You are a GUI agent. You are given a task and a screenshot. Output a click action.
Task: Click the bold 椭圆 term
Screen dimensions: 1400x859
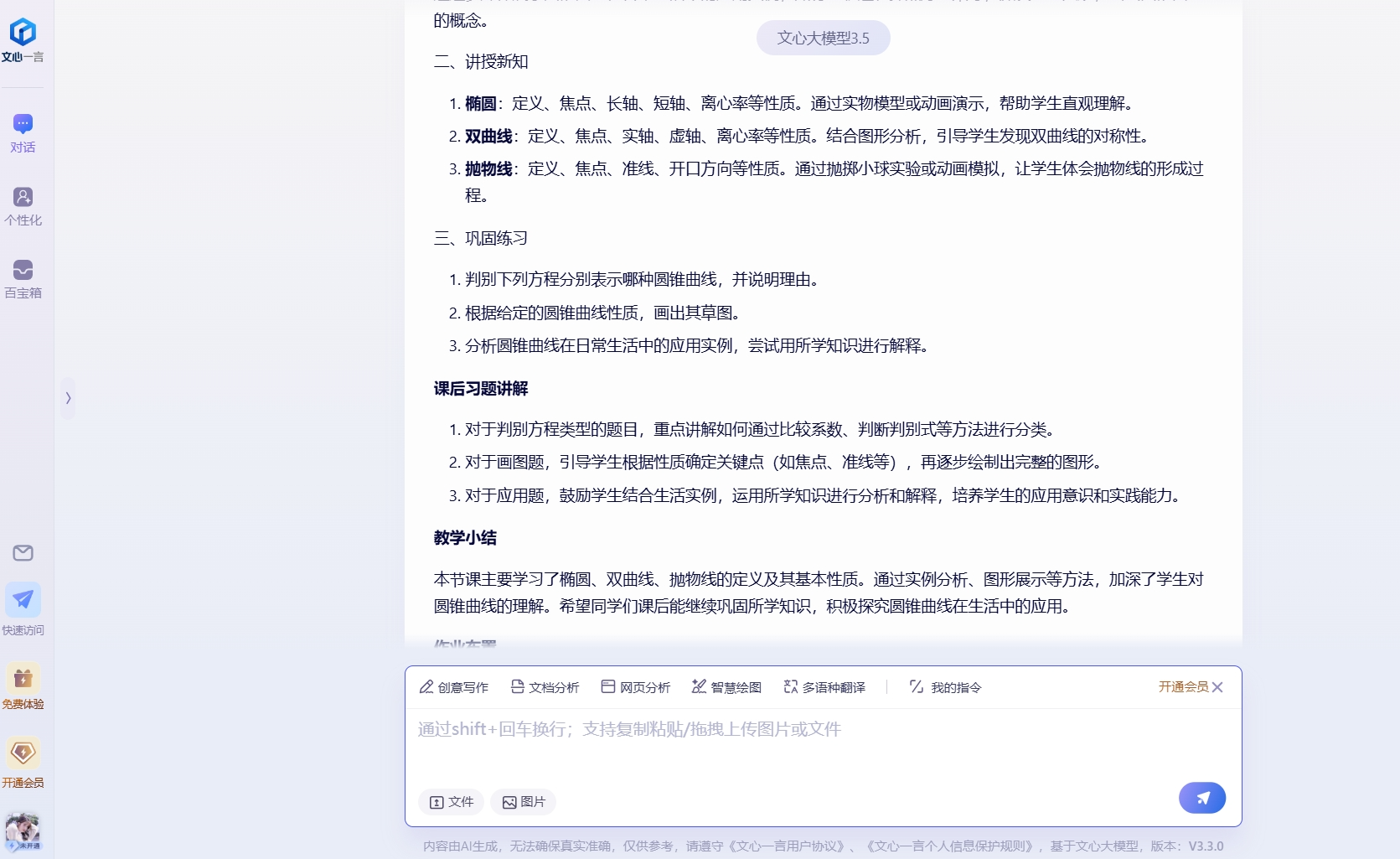481,104
